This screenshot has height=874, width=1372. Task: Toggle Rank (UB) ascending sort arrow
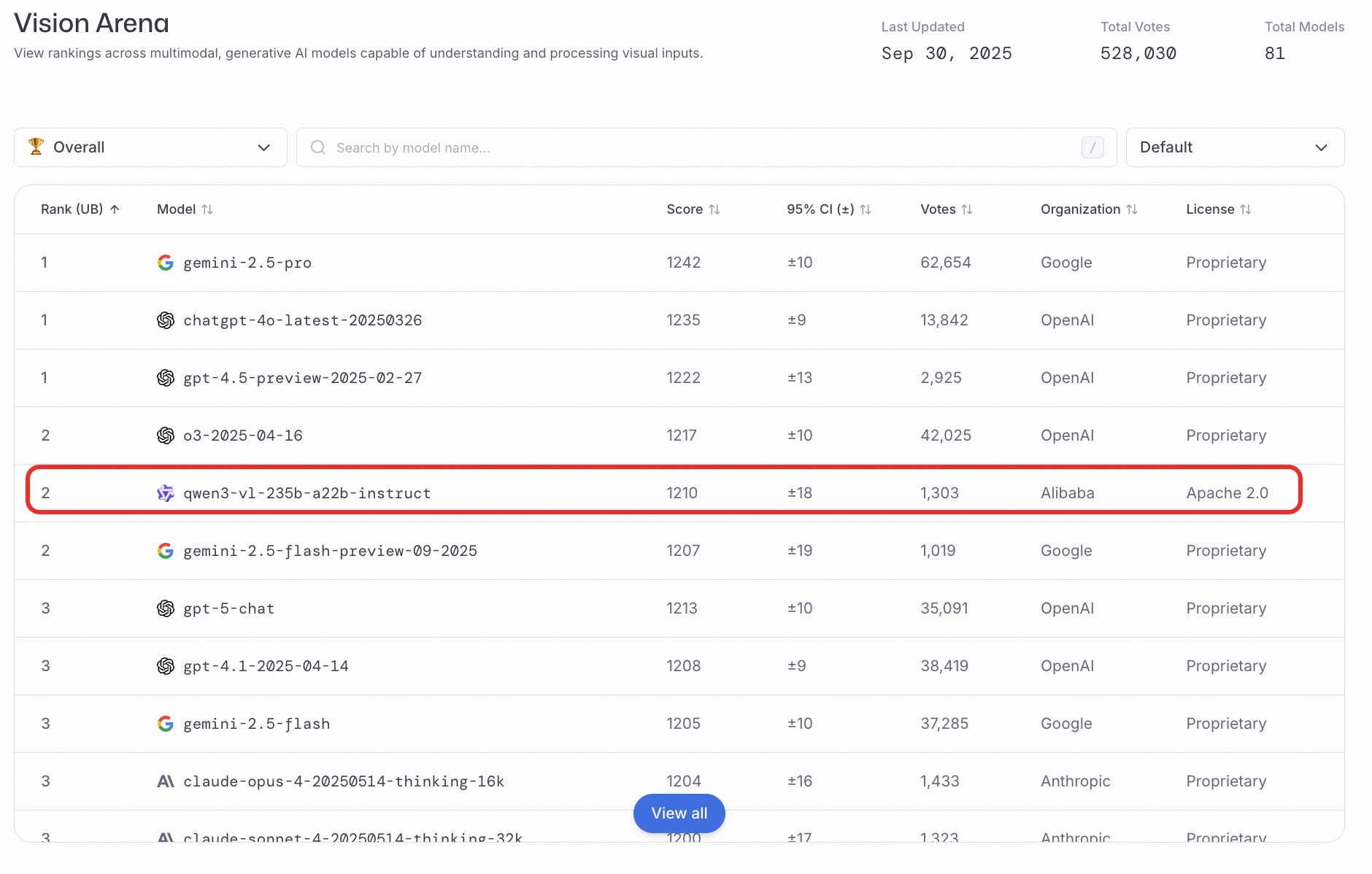pyautogui.click(x=115, y=209)
